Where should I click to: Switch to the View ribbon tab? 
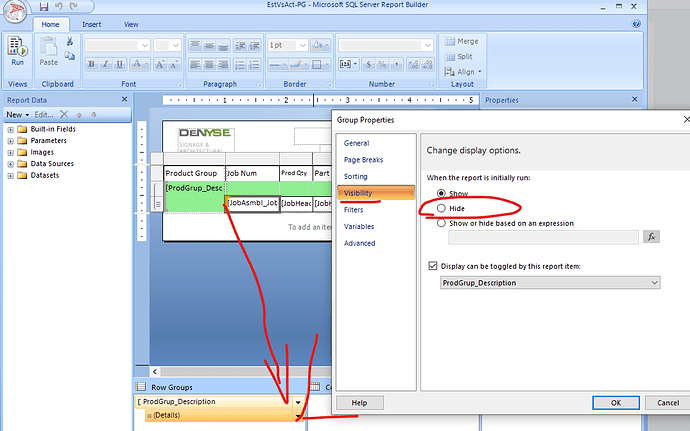click(x=131, y=25)
